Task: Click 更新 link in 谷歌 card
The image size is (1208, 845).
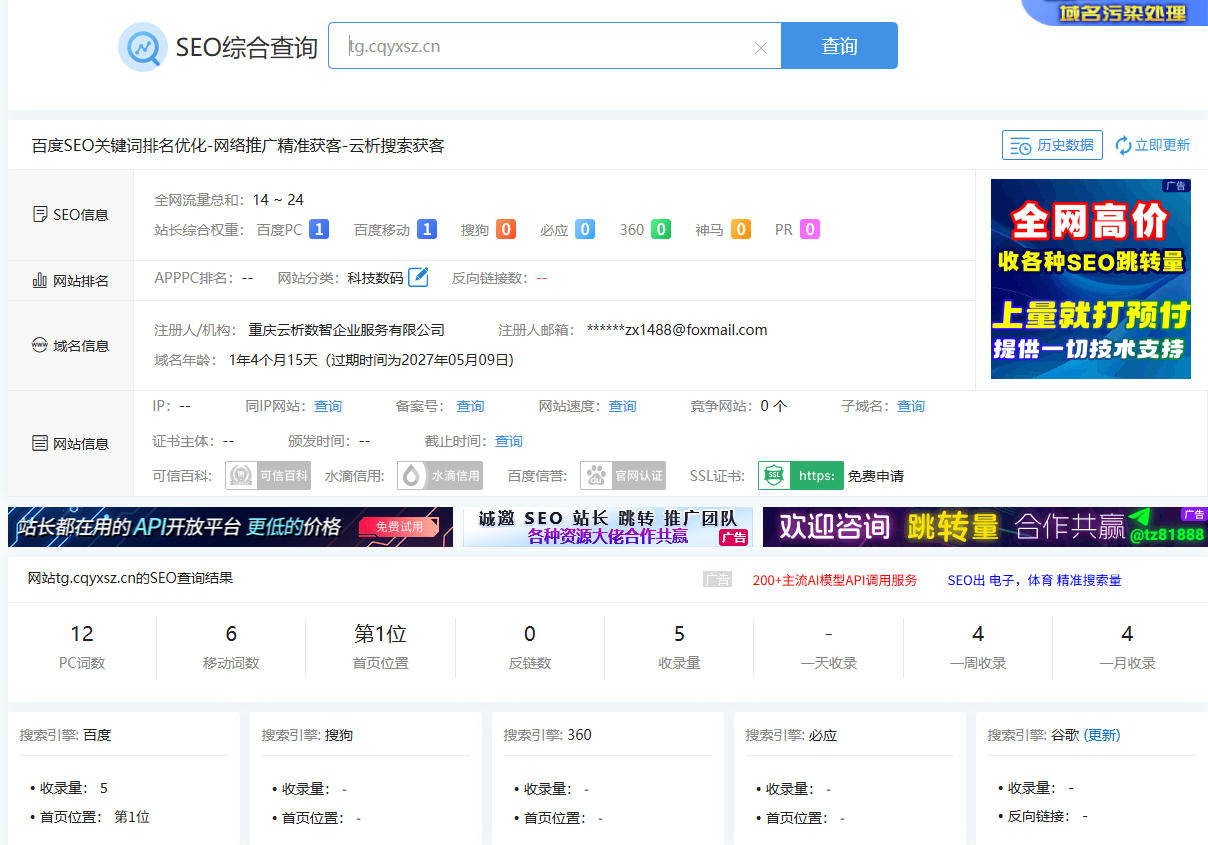Action: click(x=1102, y=735)
